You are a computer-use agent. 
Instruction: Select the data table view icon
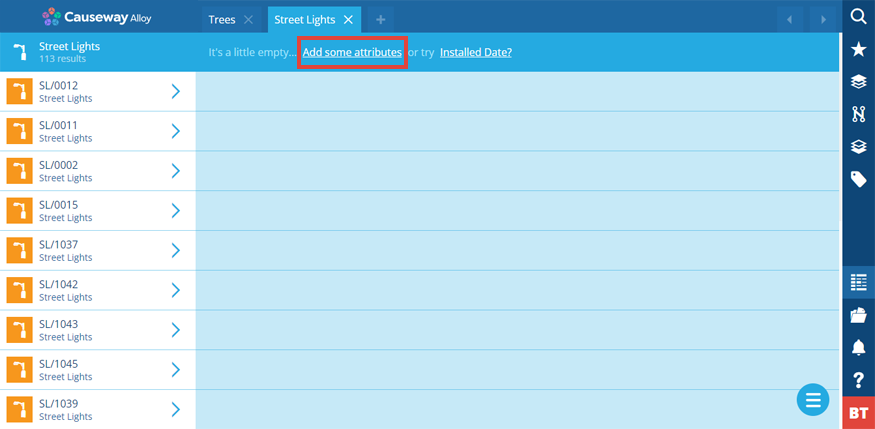[858, 282]
